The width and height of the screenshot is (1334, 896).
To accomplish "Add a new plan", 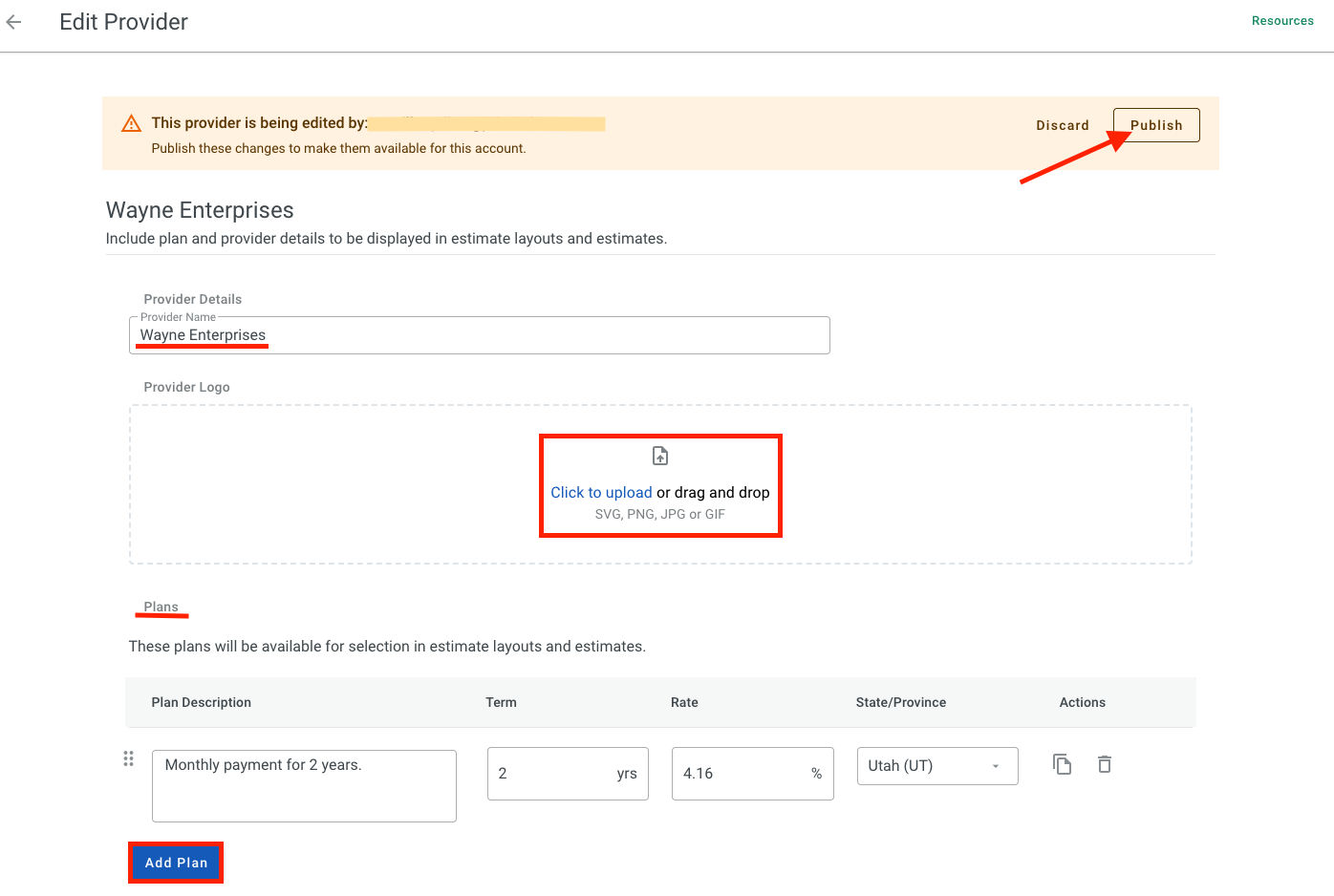I will pyautogui.click(x=176, y=863).
